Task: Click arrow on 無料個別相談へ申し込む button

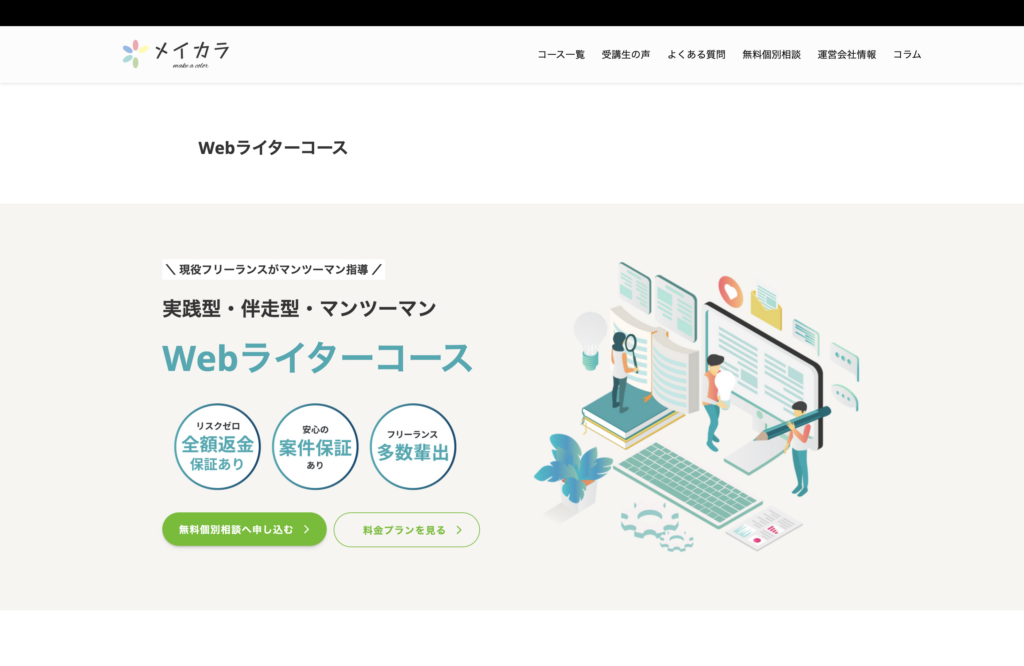Action: pyautogui.click(x=306, y=530)
